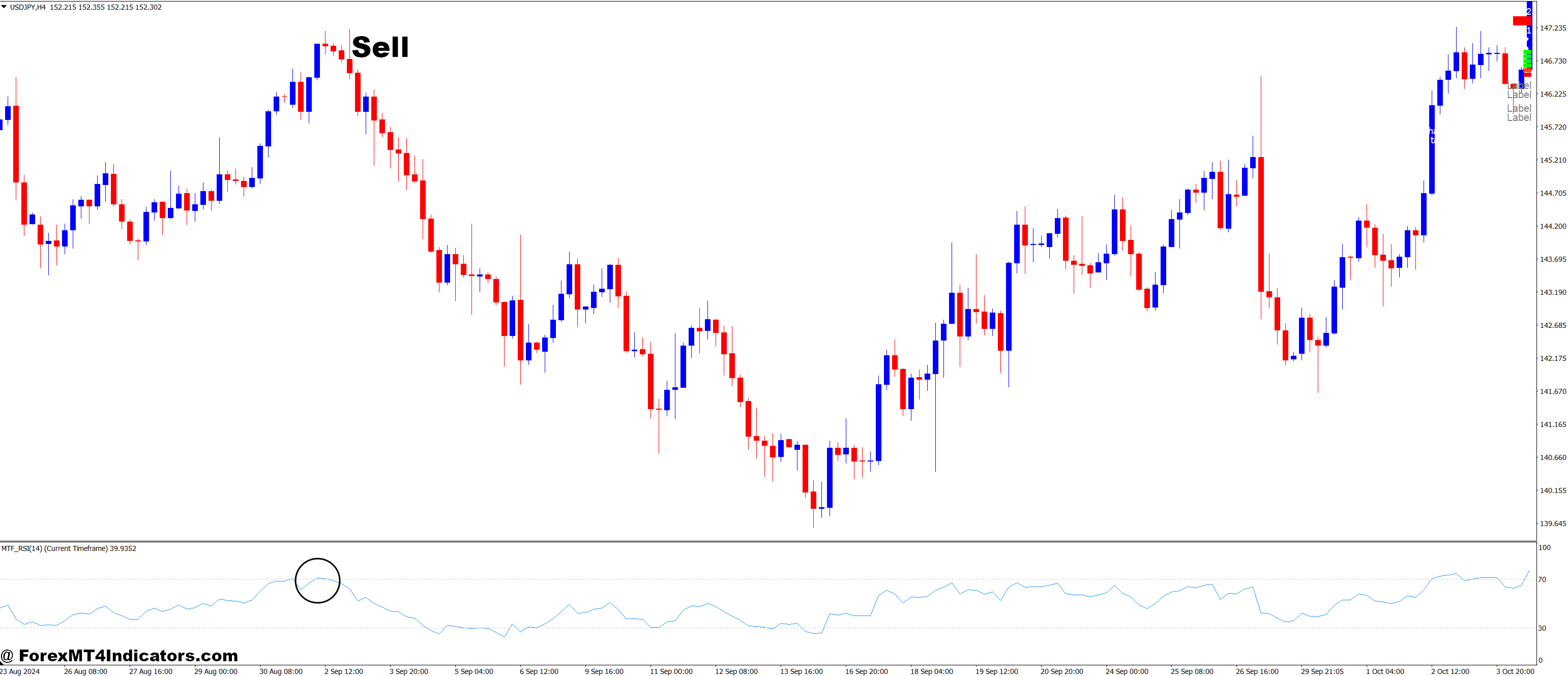Click the 143.190 price axis label
Screen dimensions: 1568x676
1553,292
